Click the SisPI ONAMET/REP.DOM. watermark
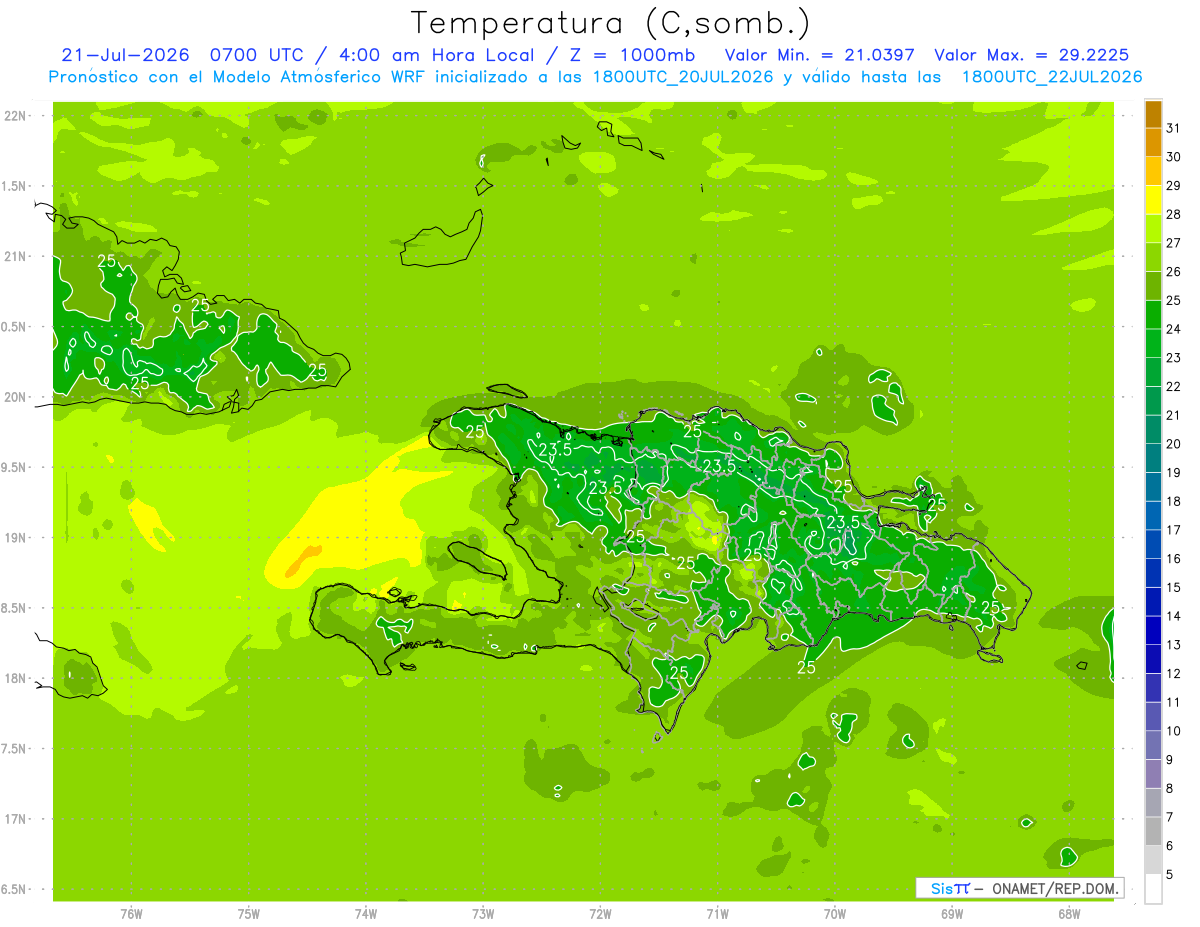 (1019, 888)
